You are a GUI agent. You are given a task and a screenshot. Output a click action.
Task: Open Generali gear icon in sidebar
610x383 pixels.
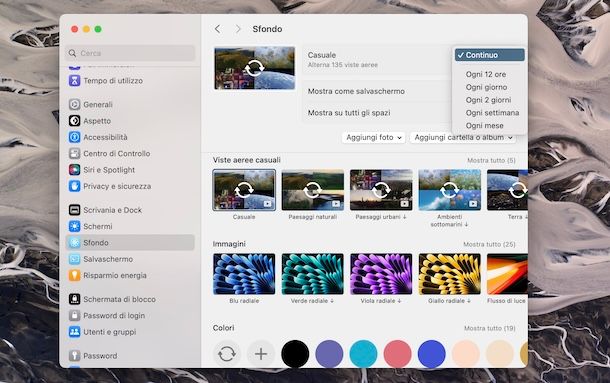point(74,104)
